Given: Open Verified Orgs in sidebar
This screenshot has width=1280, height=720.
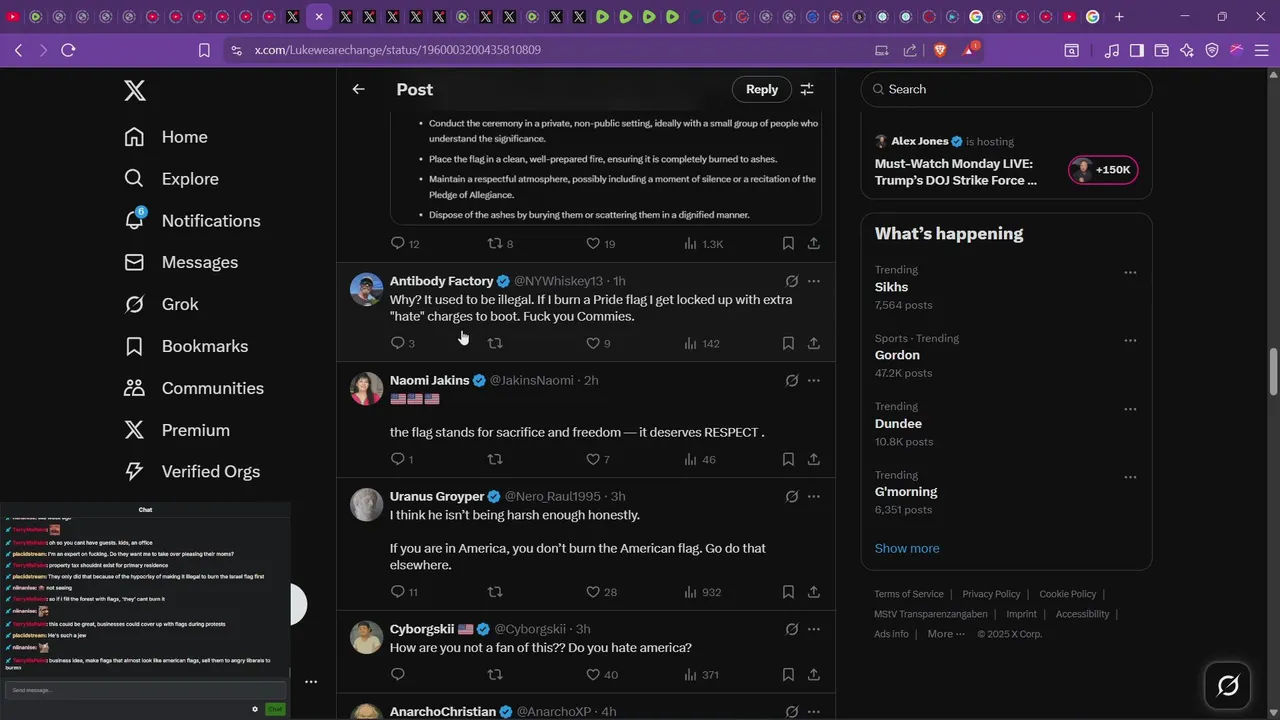Looking at the screenshot, I should pyautogui.click(x=192, y=472).
